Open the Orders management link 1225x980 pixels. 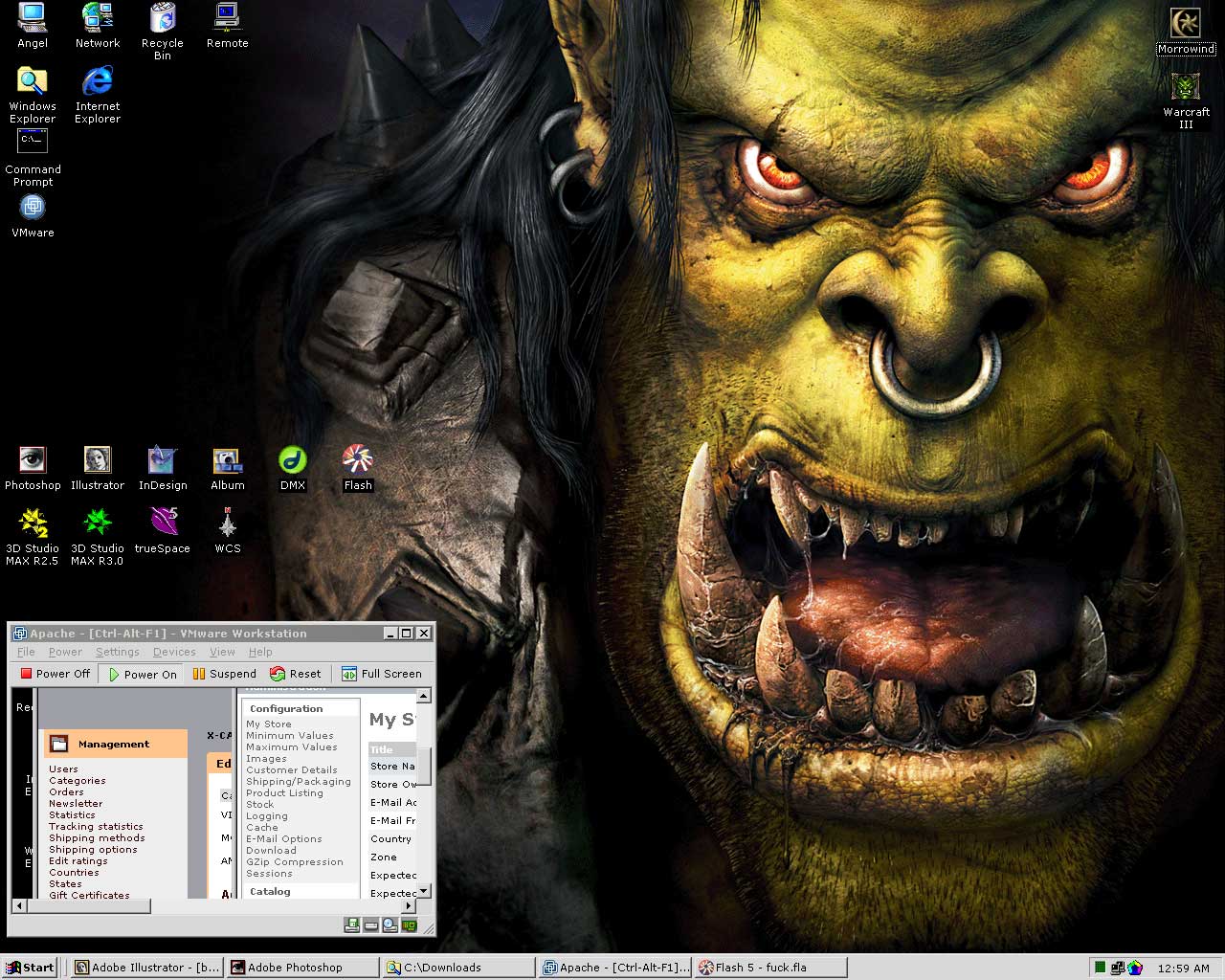(66, 792)
